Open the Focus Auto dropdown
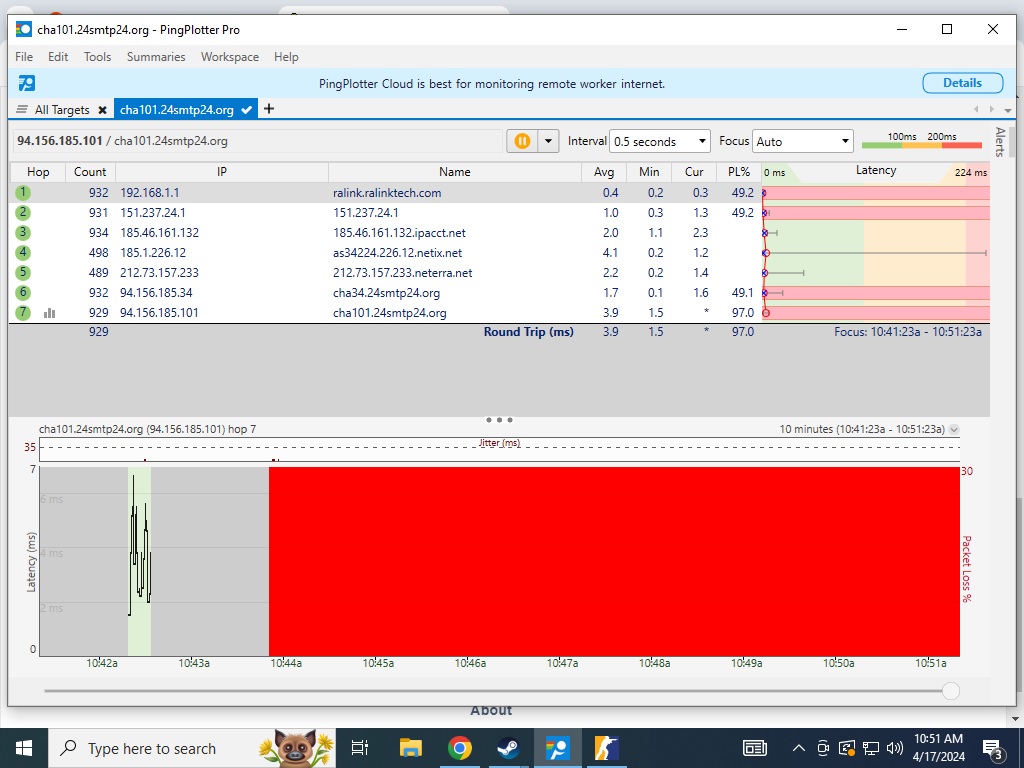The height and width of the screenshot is (768, 1024). [802, 141]
